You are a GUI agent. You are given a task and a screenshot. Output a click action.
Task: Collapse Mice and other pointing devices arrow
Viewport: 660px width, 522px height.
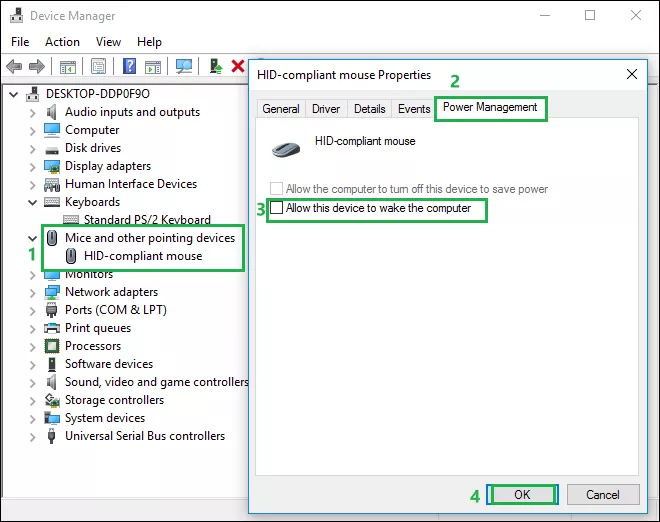(32, 239)
